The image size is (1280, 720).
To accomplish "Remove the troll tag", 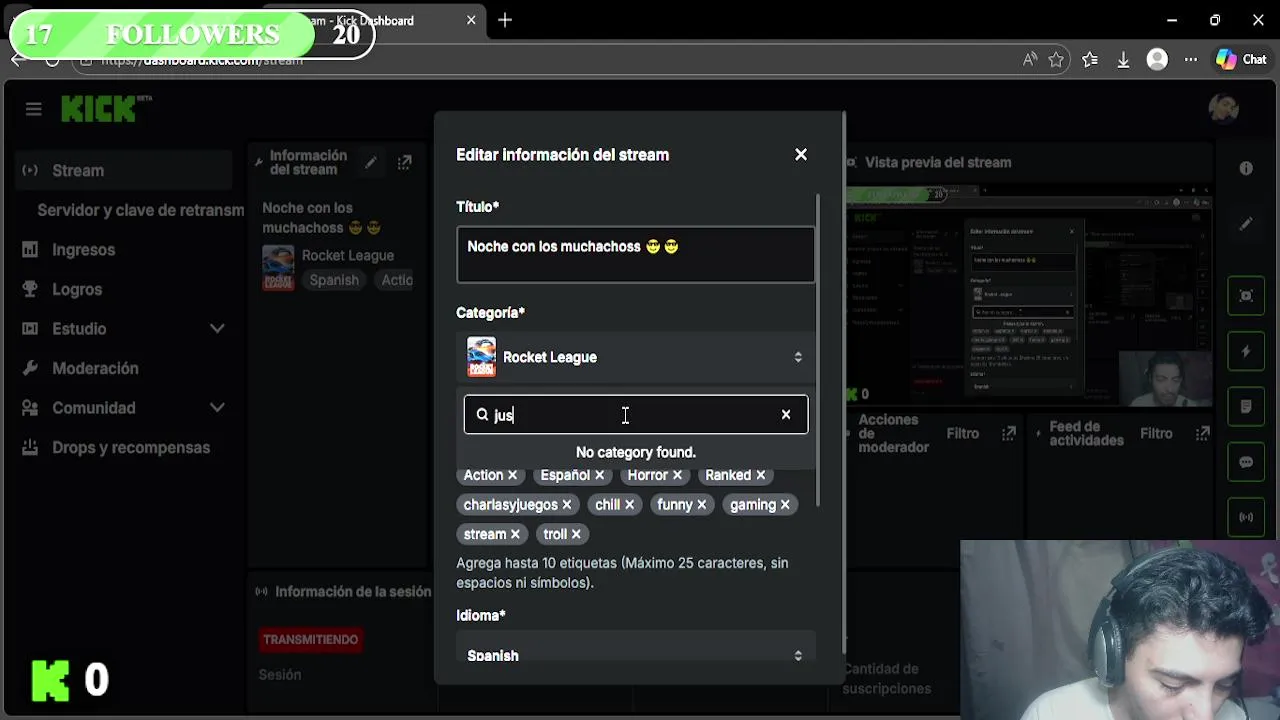I will [576, 534].
